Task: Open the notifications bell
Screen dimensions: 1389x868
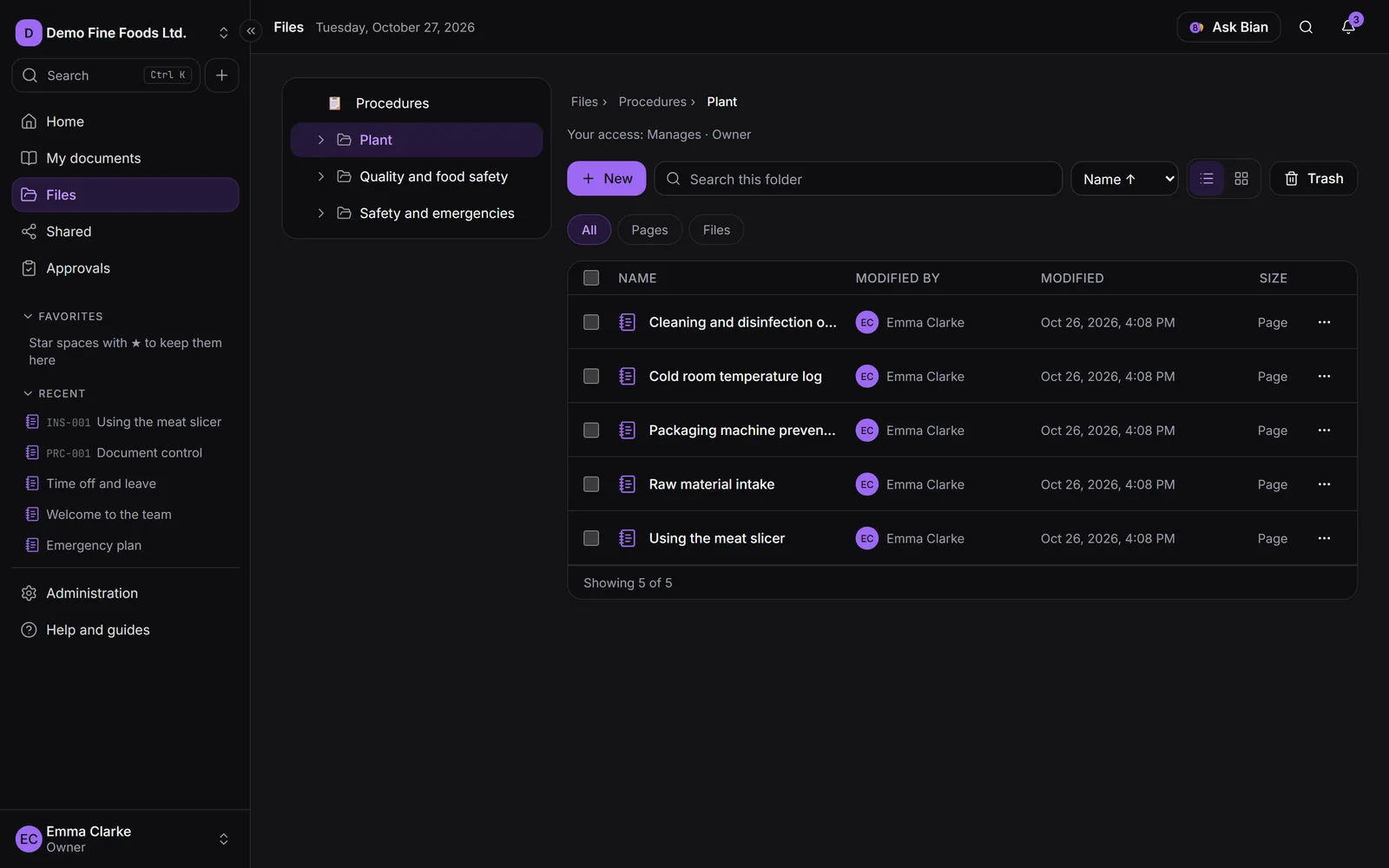Action: click(x=1348, y=27)
